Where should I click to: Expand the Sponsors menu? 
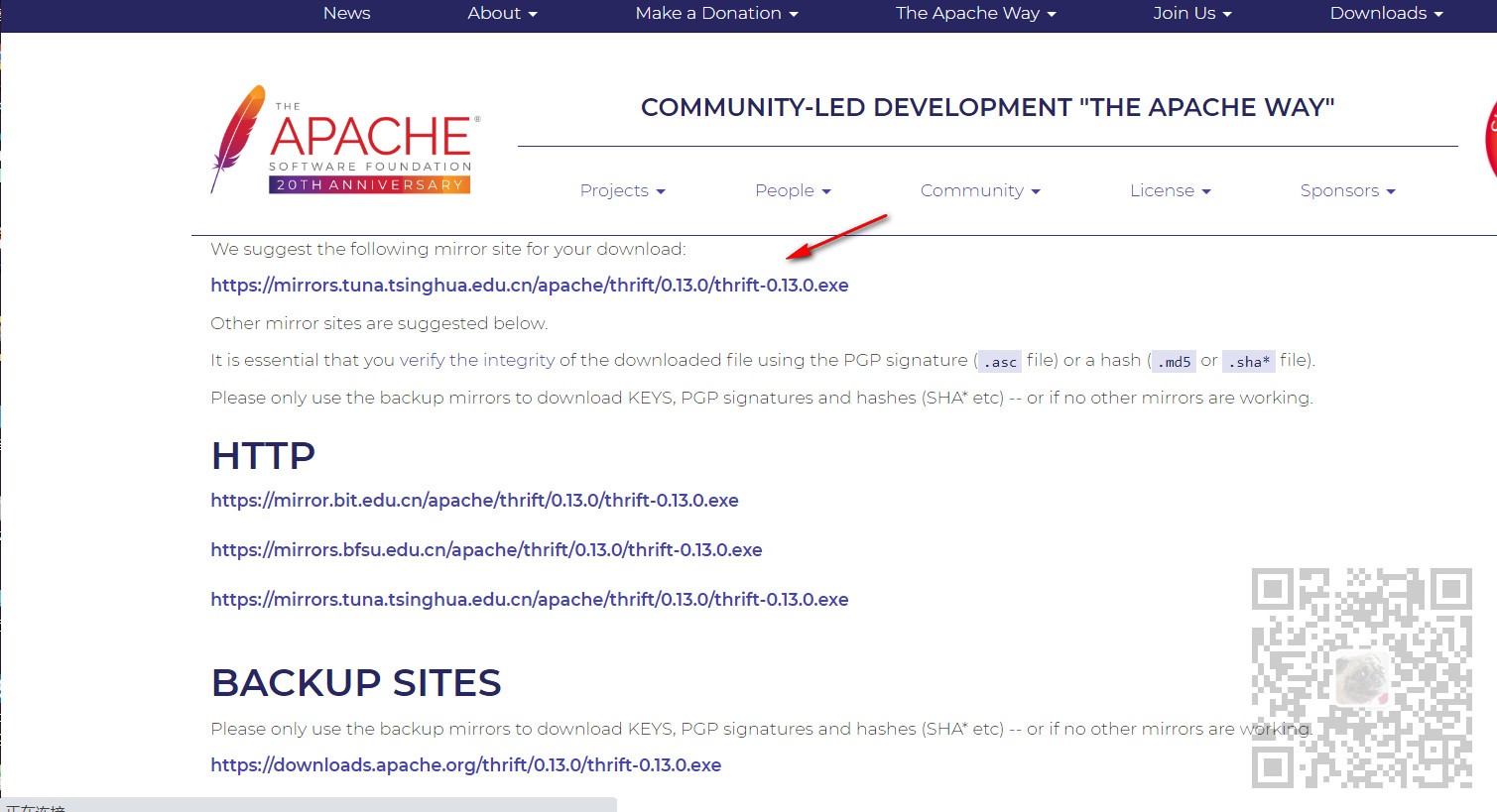tap(1347, 190)
